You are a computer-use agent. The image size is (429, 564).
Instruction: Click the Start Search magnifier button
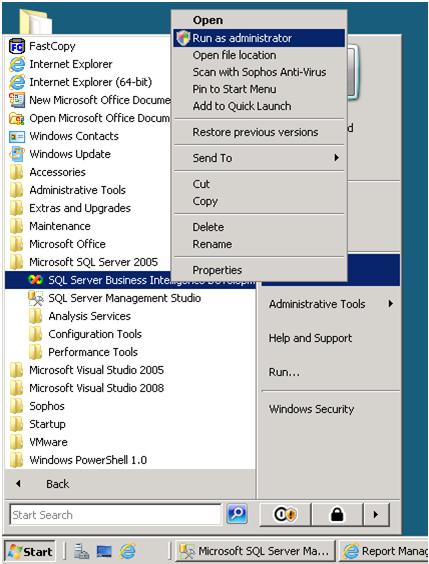(x=237, y=514)
